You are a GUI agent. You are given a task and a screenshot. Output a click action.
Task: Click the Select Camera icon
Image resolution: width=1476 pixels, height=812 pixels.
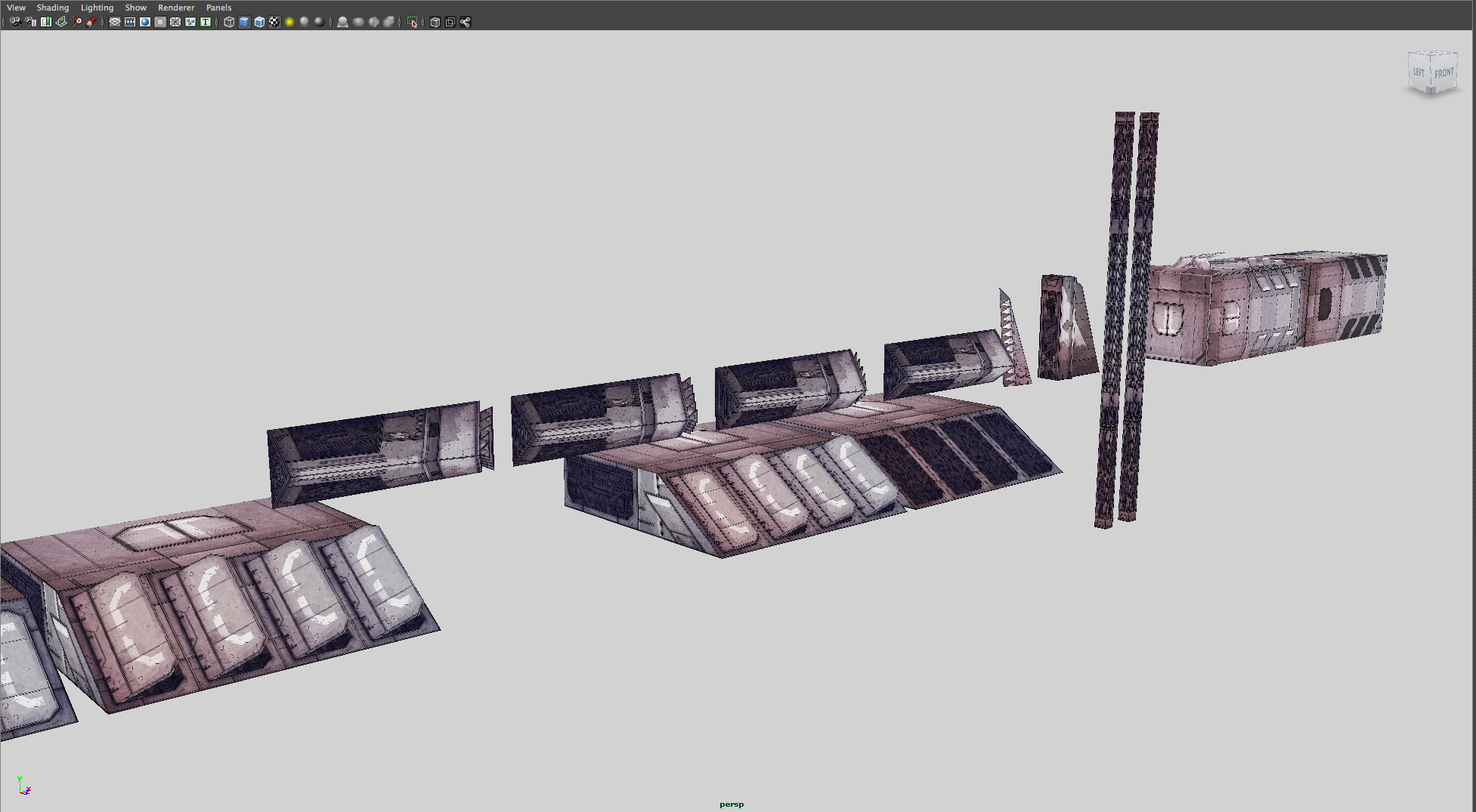click(x=15, y=22)
